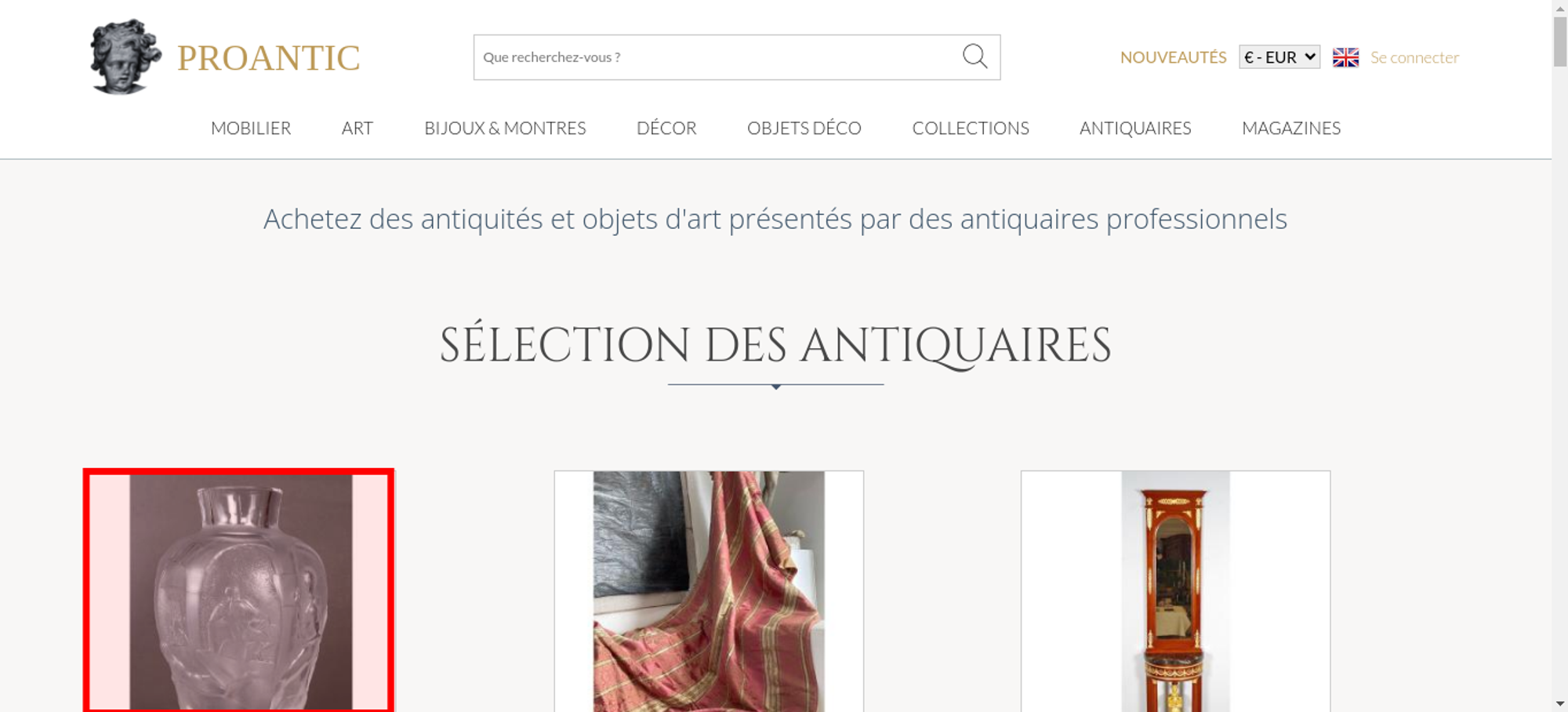Click the scrollbar down arrow

[1560, 704]
